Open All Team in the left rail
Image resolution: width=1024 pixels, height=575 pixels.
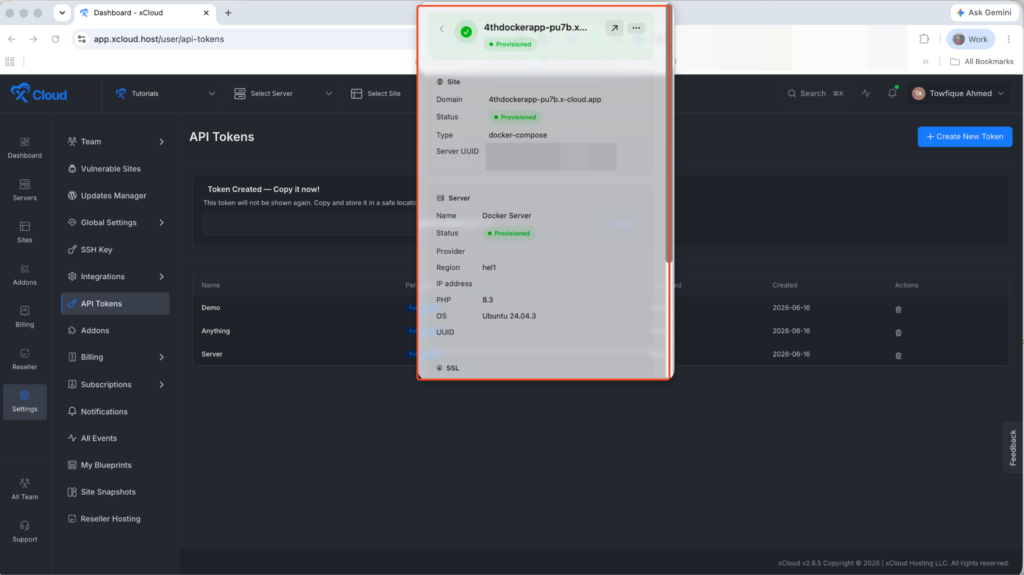tap(25, 489)
